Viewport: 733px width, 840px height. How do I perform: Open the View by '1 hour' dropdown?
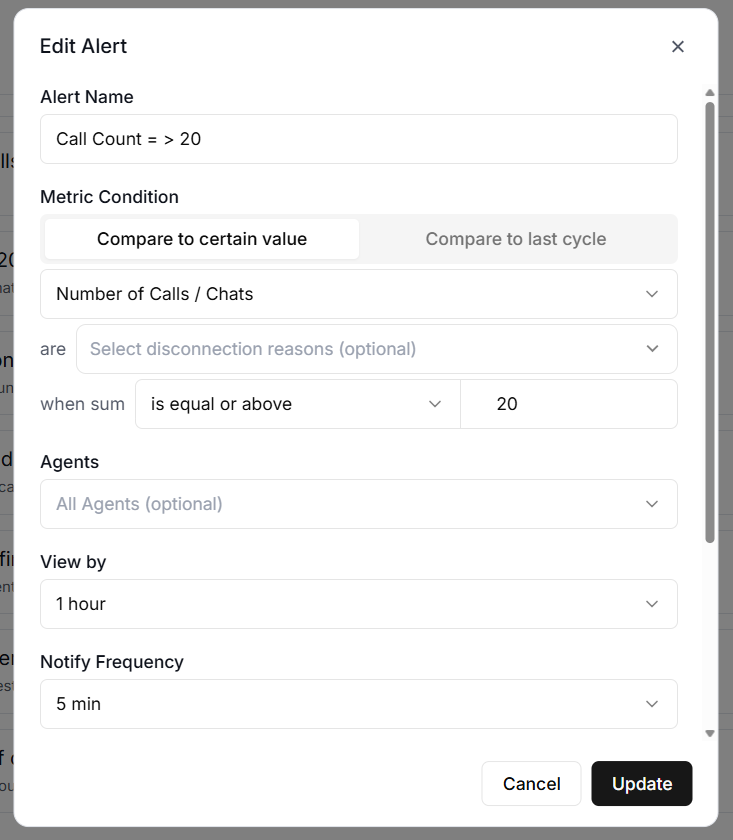click(340, 604)
